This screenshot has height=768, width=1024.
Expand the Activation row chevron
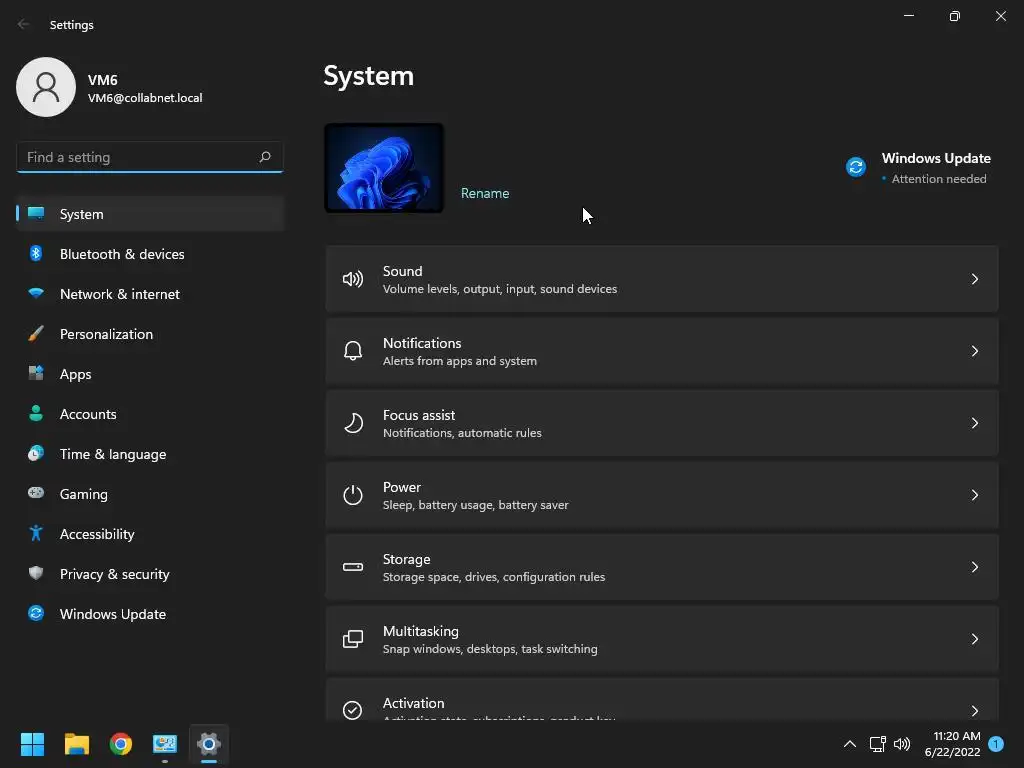(974, 711)
